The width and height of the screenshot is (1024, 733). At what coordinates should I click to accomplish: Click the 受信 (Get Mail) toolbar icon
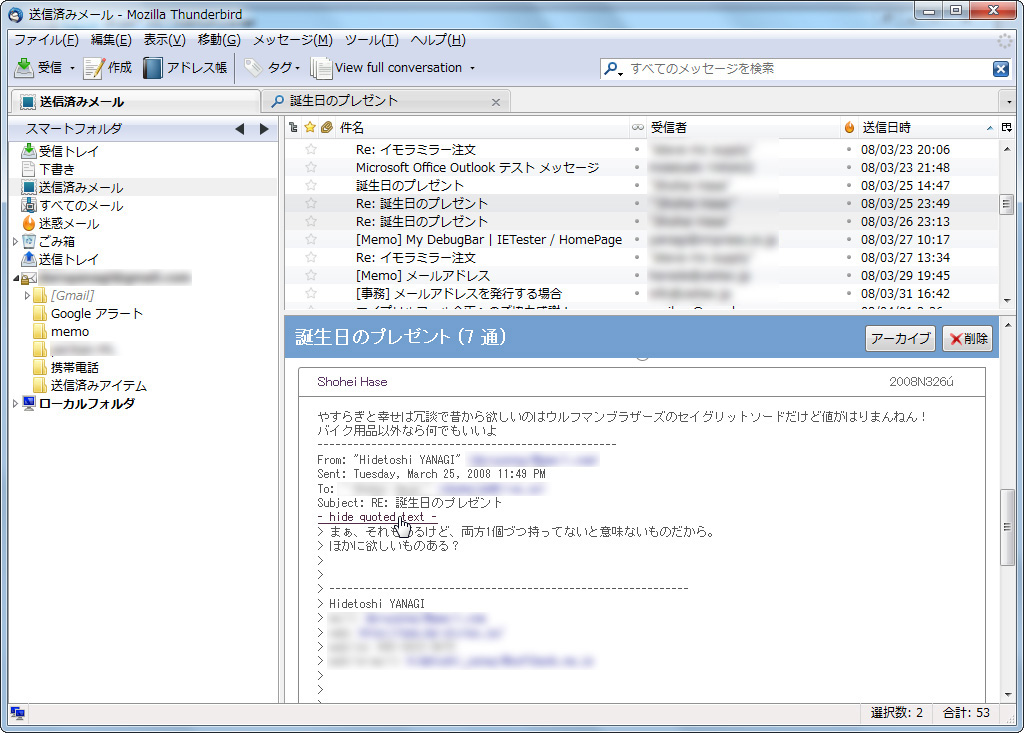(x=24, y=67)
